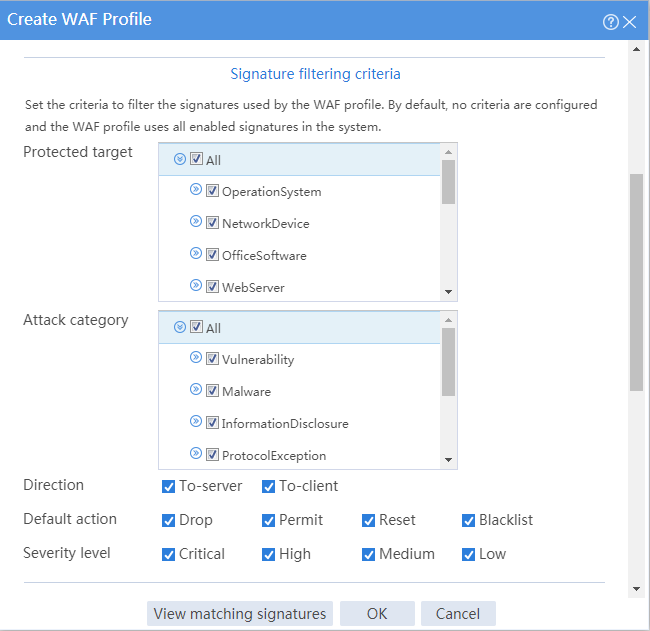Collapse the Attack category All node
This screenshot has width=650, height=631.
[x=179, y=327]
